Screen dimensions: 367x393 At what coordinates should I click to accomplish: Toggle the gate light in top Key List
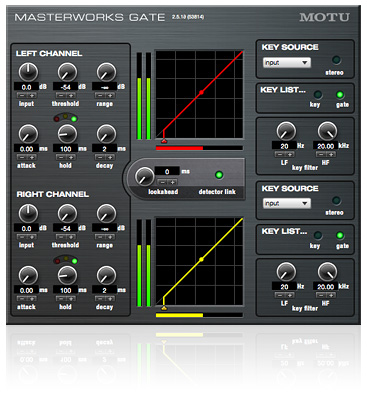pos(340,95)
